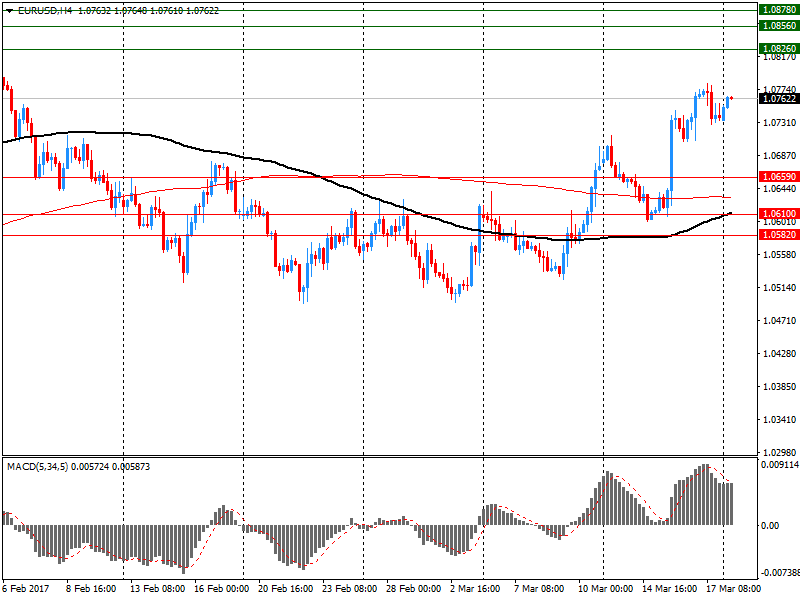Click the 1.04710 price axis value
800x600 pixels.
(780, 320)
